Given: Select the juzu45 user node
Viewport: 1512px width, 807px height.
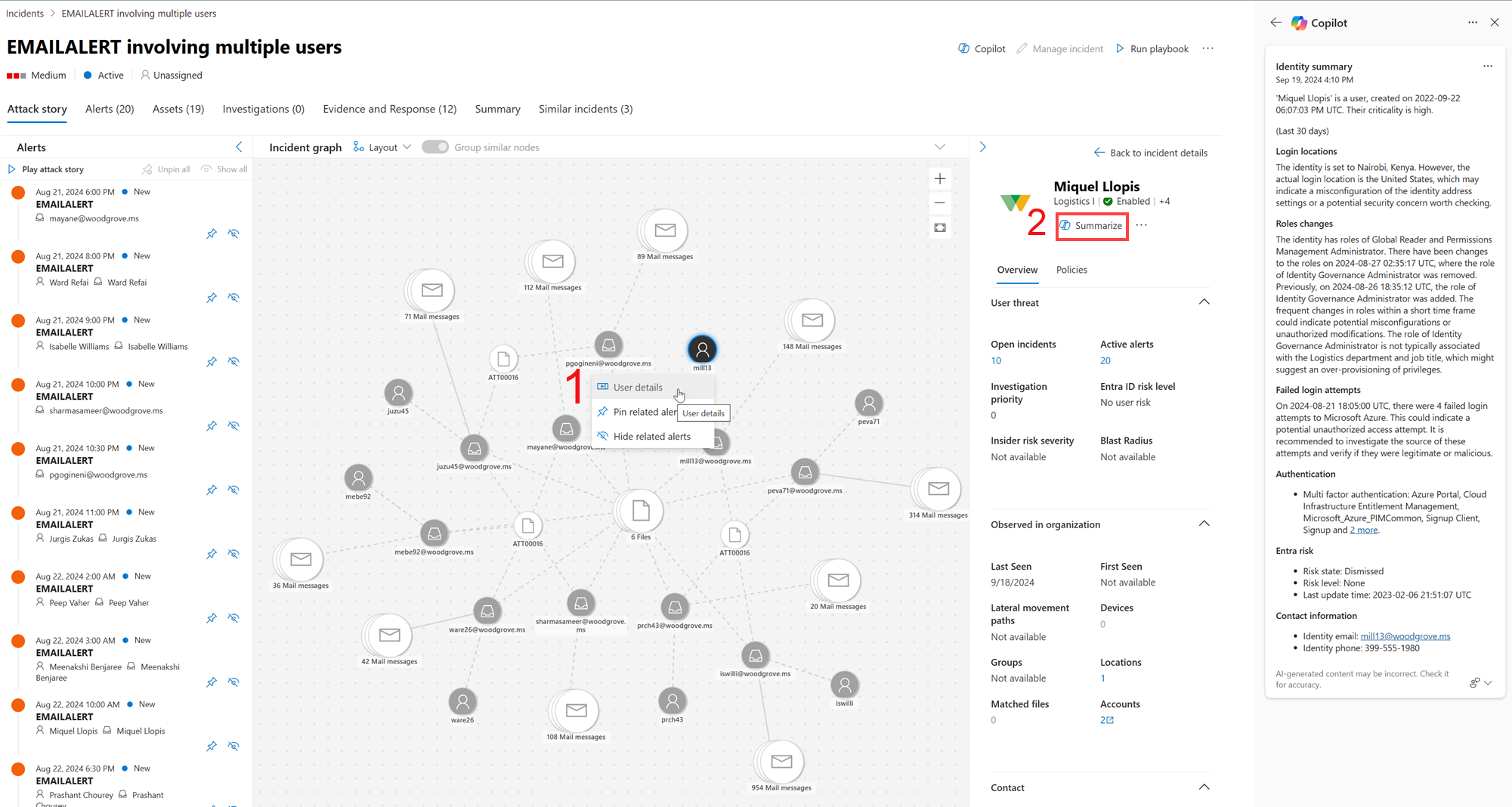Looking at the screenshot, I should (398, 392).
